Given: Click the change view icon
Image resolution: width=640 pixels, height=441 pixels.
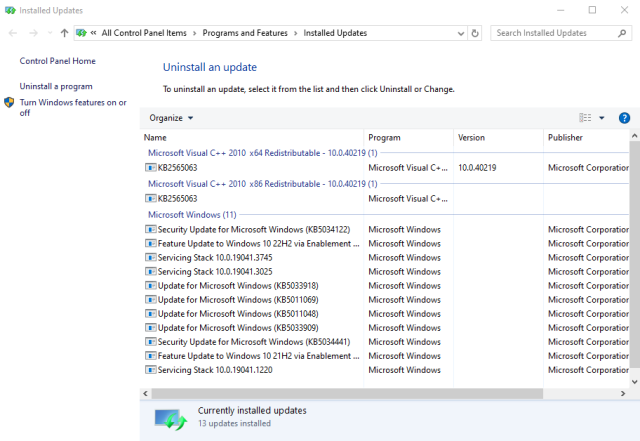Looking at the screenshot, I should point(585,118).
